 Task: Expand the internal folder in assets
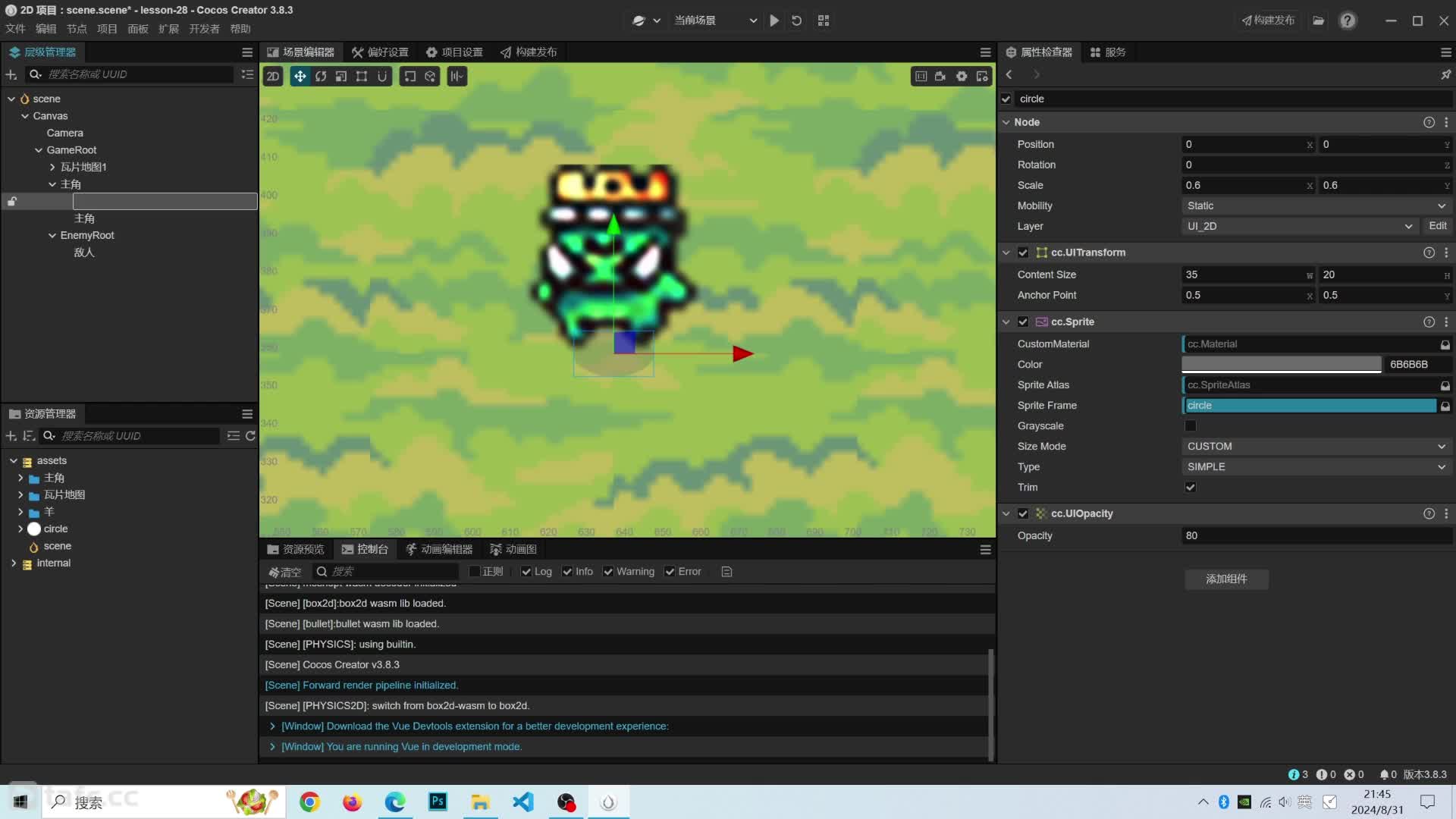pyautogui.click(x=13, y=563)
